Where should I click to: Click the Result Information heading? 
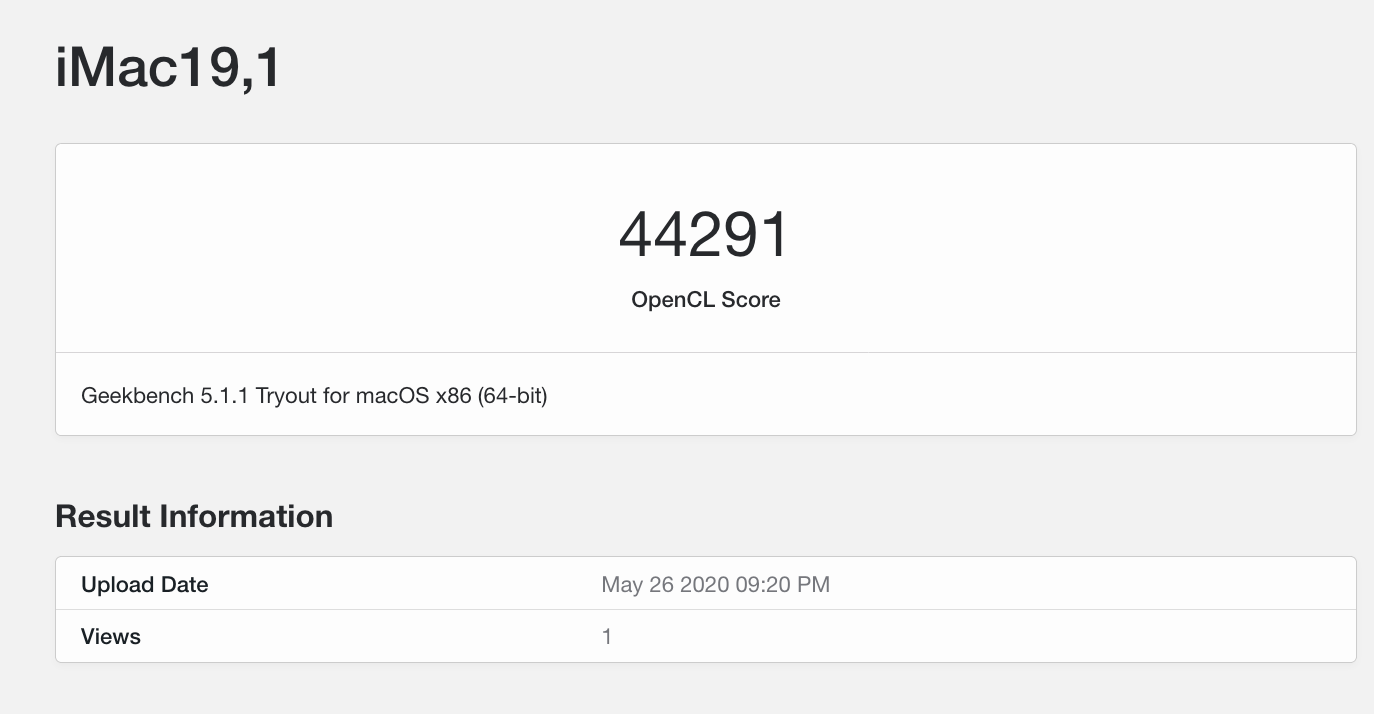194,516
